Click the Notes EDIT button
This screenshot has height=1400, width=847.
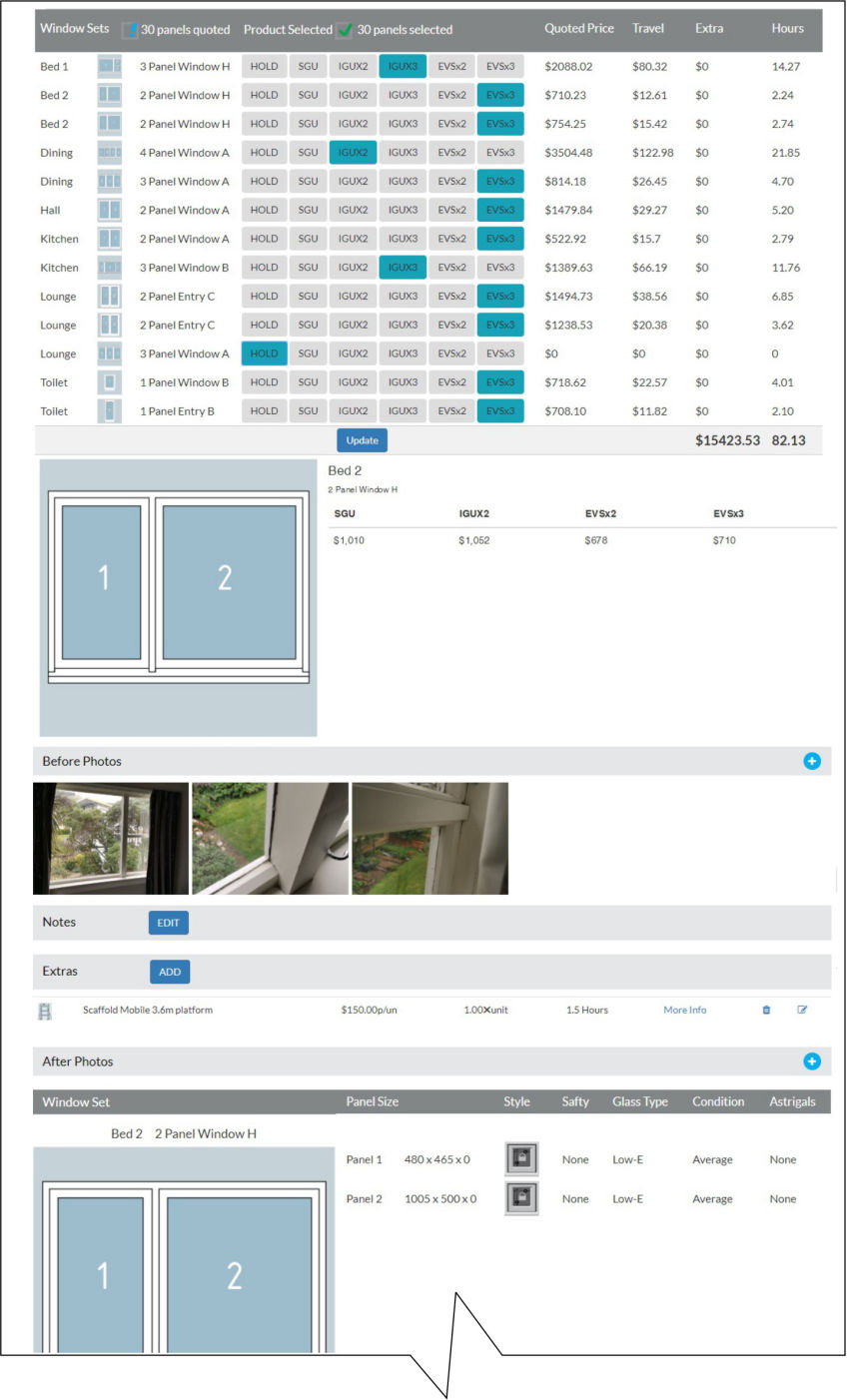click(x=168, y=923)
